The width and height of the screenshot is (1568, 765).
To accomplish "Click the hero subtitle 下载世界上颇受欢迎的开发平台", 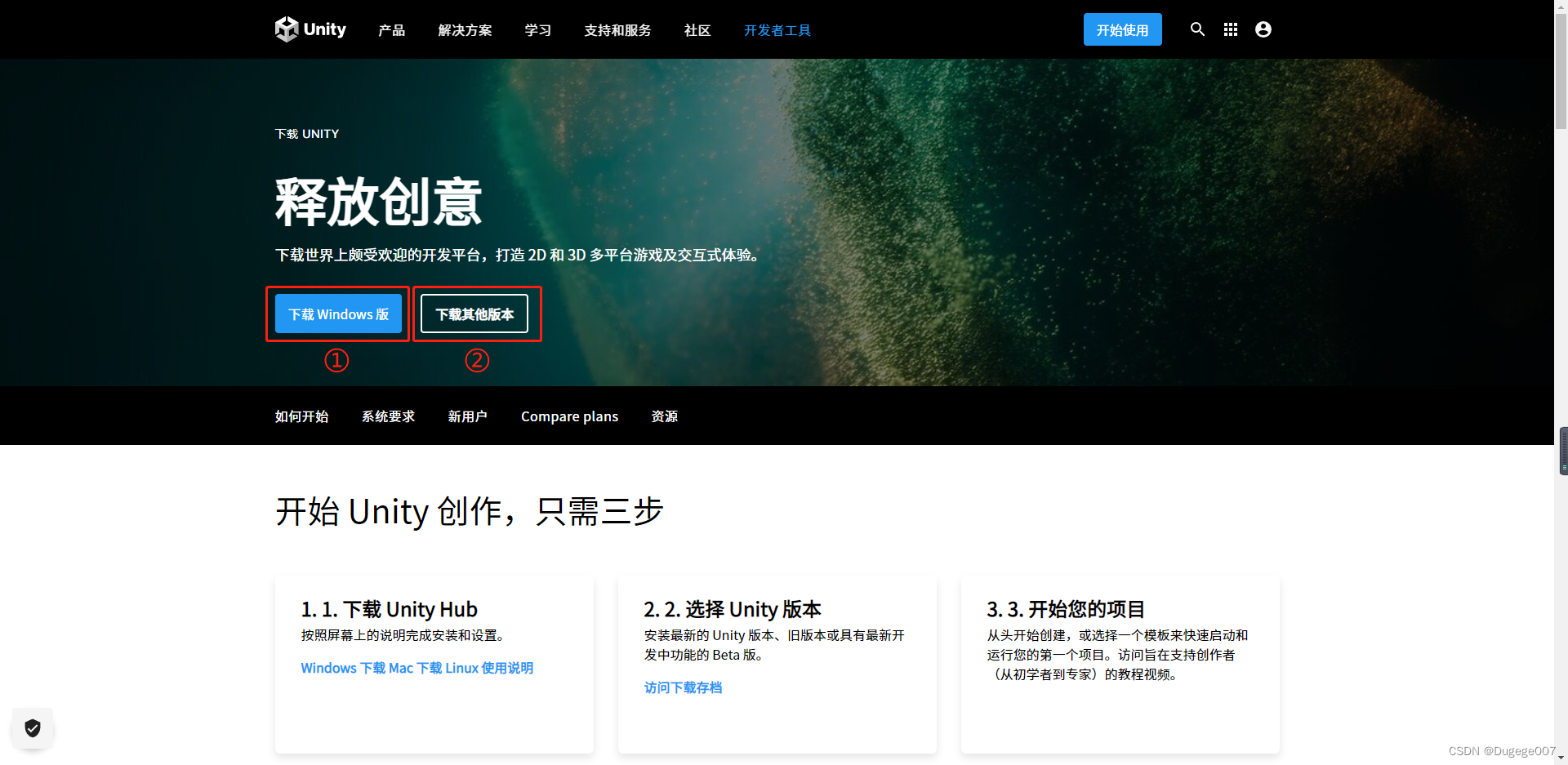I will [x=519, y=255].
